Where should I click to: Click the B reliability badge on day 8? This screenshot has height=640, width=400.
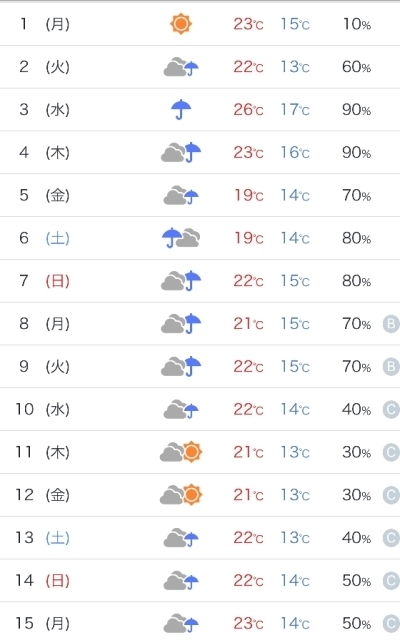coord(391,324)
